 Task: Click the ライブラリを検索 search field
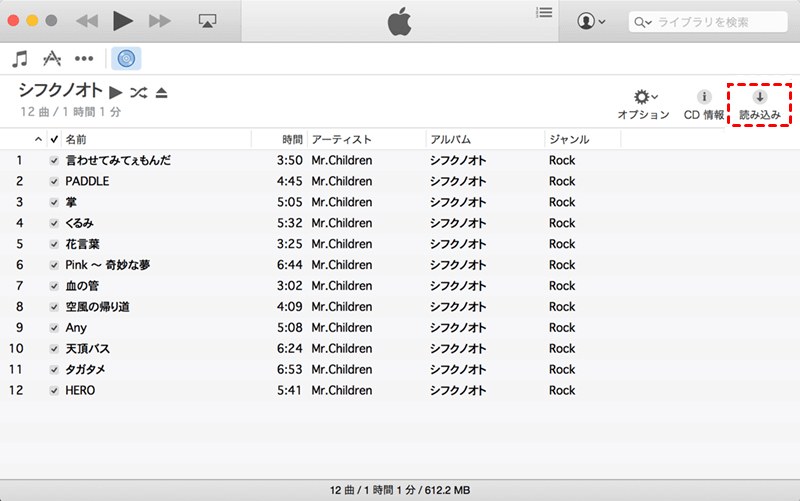714,21
